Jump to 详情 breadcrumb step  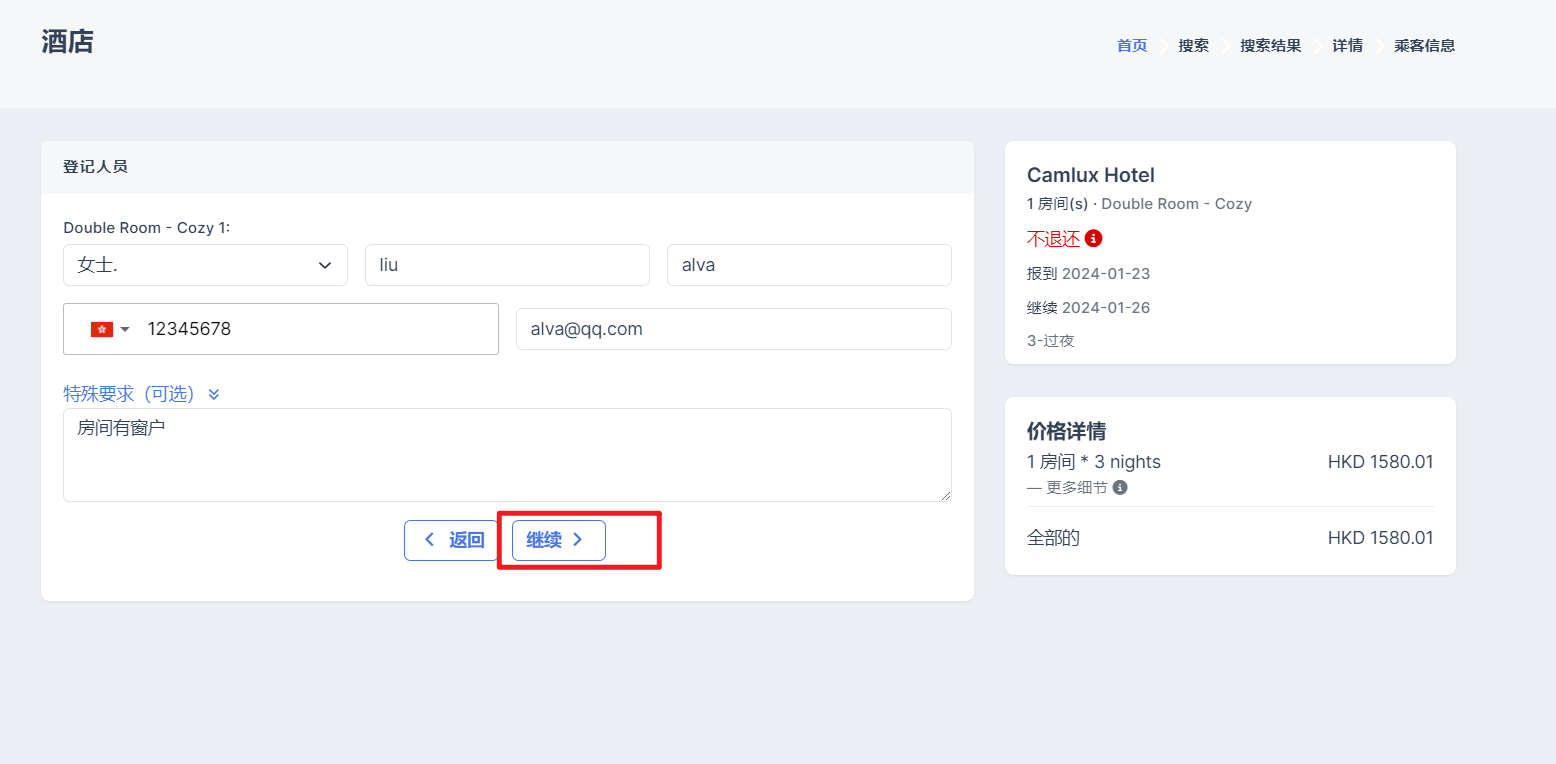click(1347, 46)
